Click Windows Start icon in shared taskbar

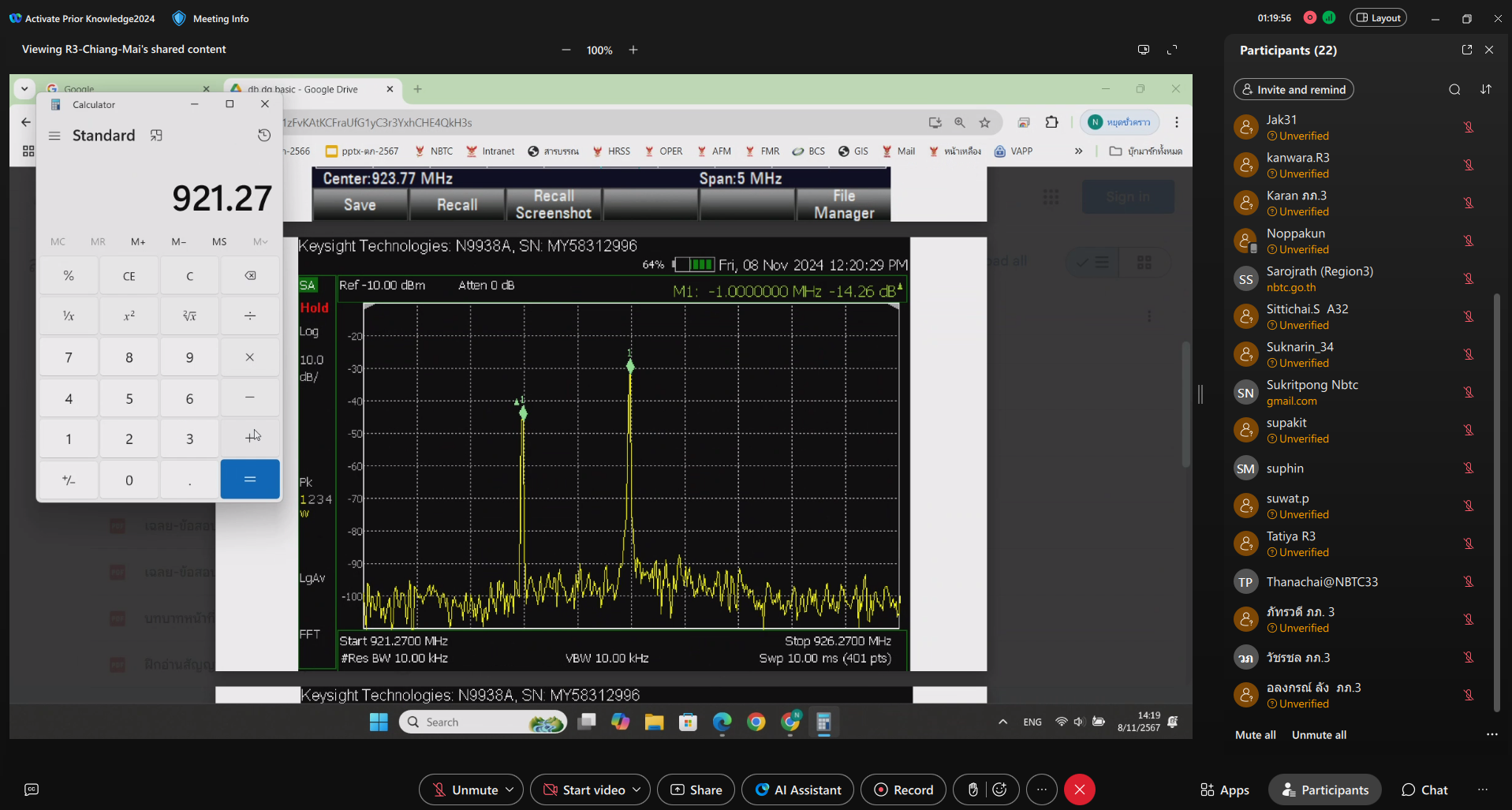[x=379, y=722]
